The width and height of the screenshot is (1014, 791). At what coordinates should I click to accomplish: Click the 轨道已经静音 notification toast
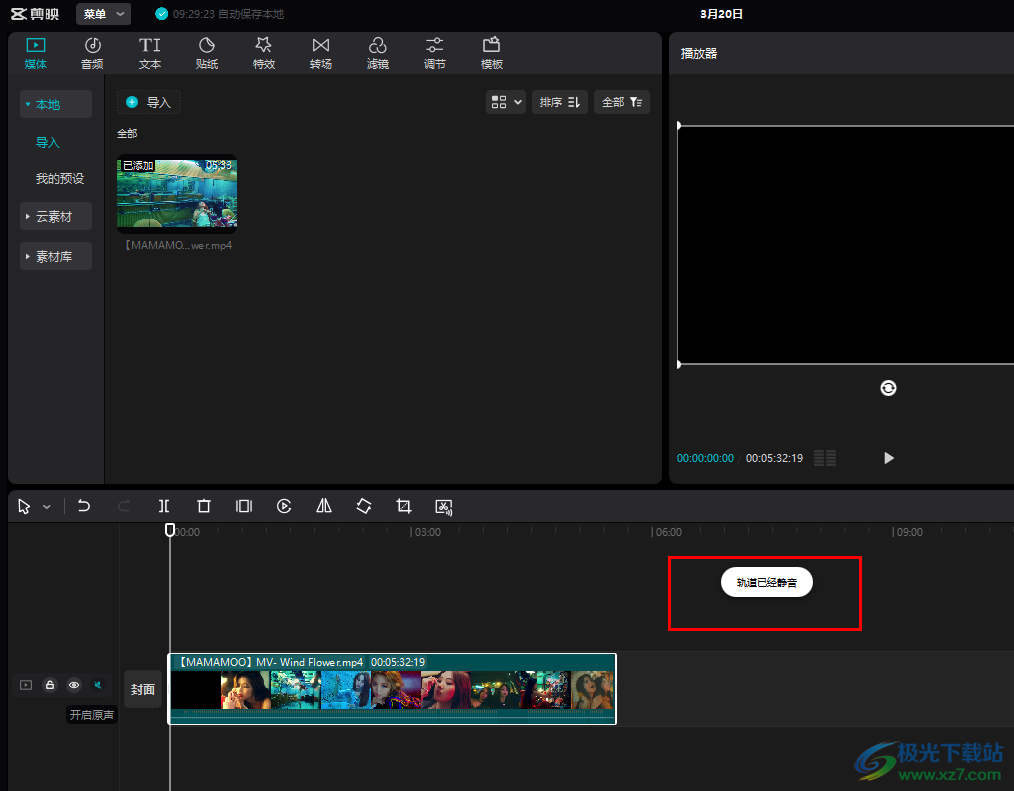point(766,582)
